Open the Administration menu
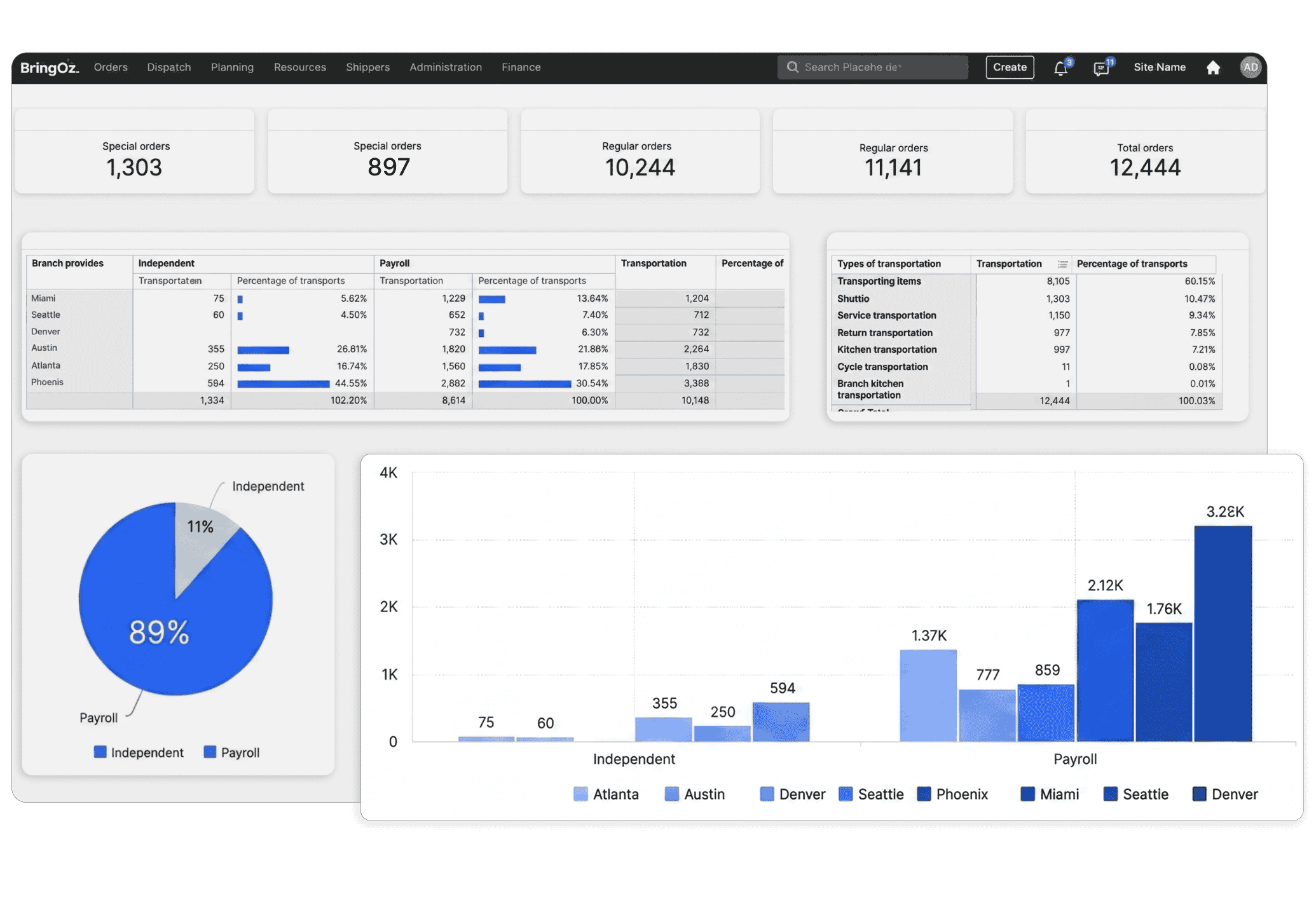Image resolution: width=1316 pixels, height=898 pixels. point(446,67)
